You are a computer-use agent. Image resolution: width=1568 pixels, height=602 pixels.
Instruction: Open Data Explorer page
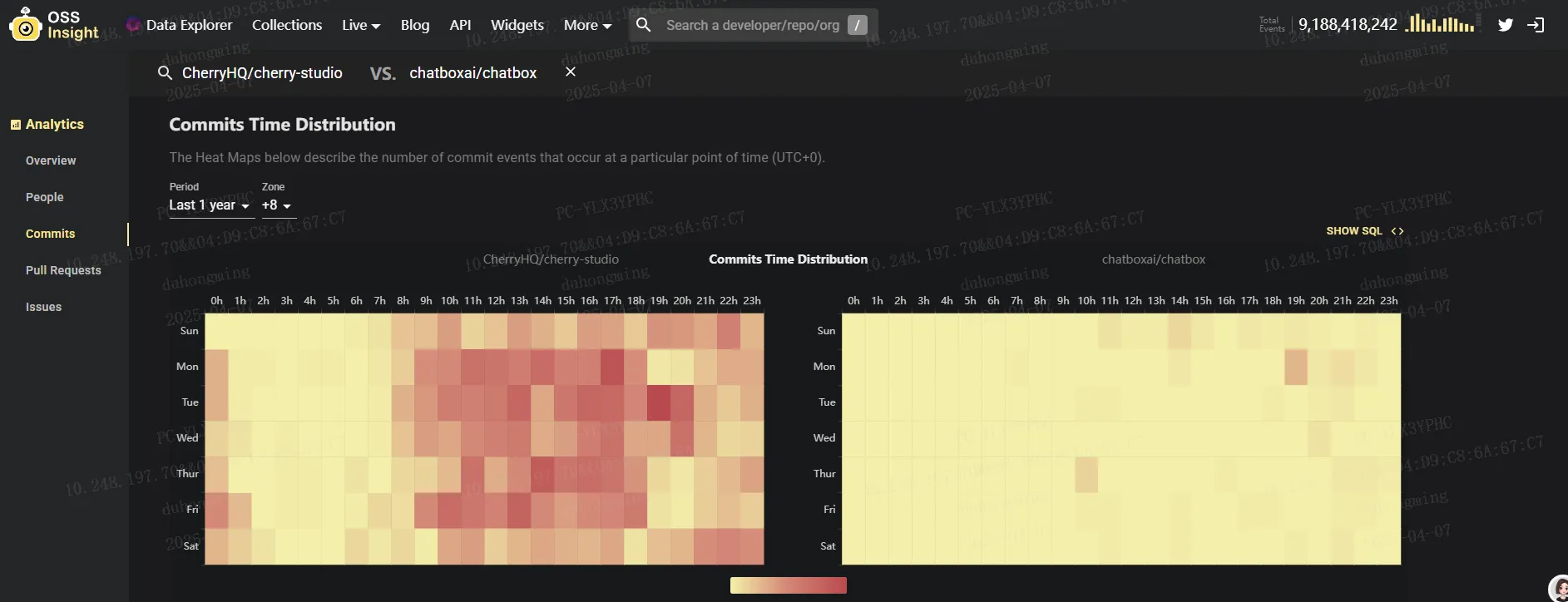pyautogui.click(x=179, y=25)
